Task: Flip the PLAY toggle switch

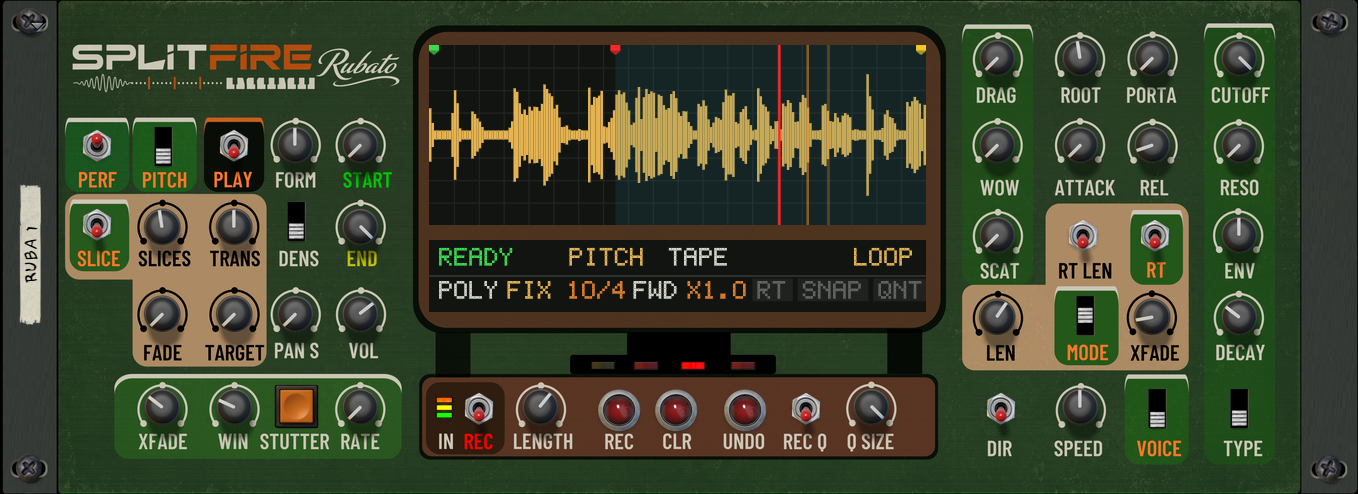Action: 232,147
